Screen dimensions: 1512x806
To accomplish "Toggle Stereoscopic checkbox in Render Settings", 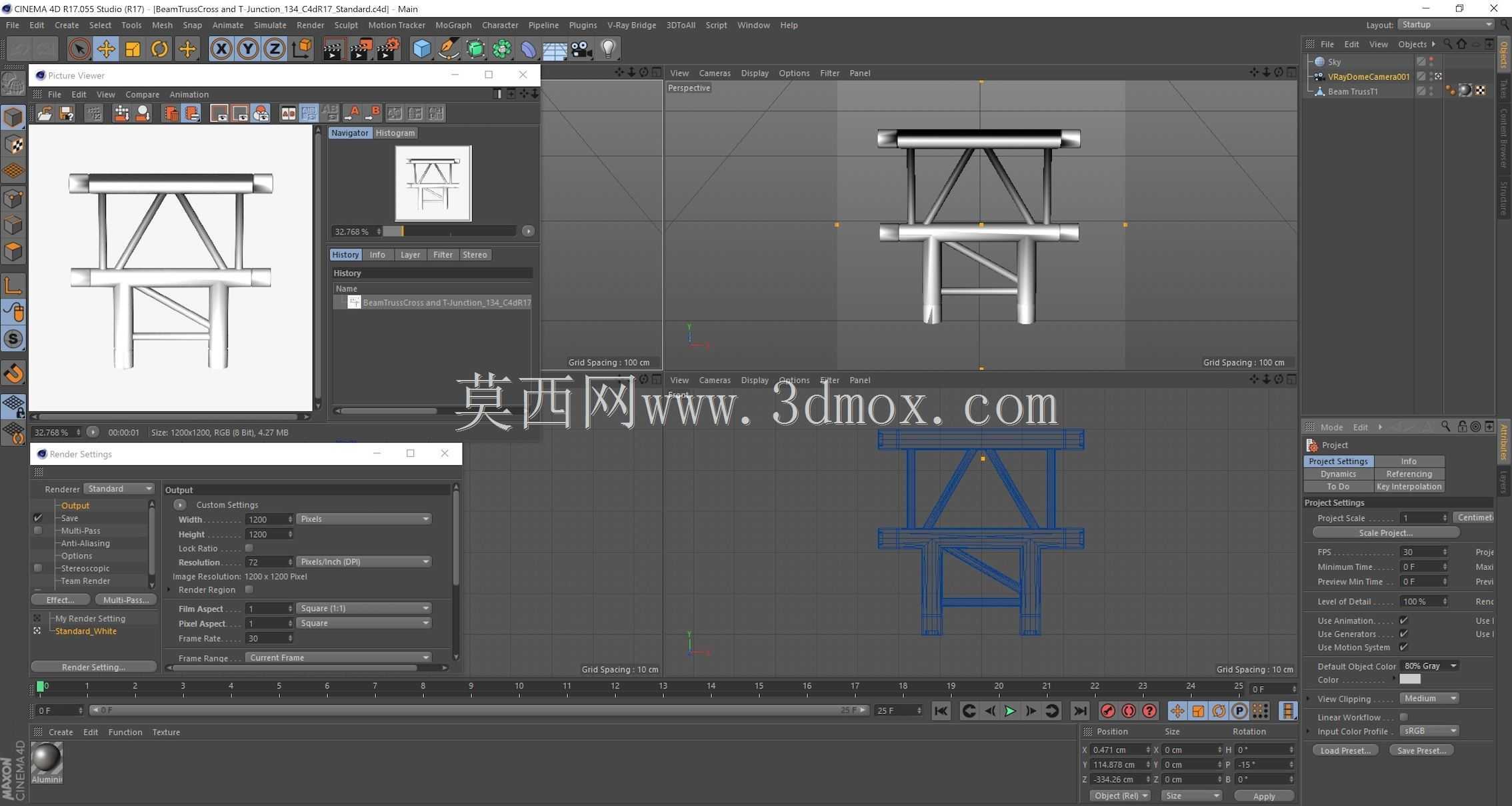I will click(38, 568).
